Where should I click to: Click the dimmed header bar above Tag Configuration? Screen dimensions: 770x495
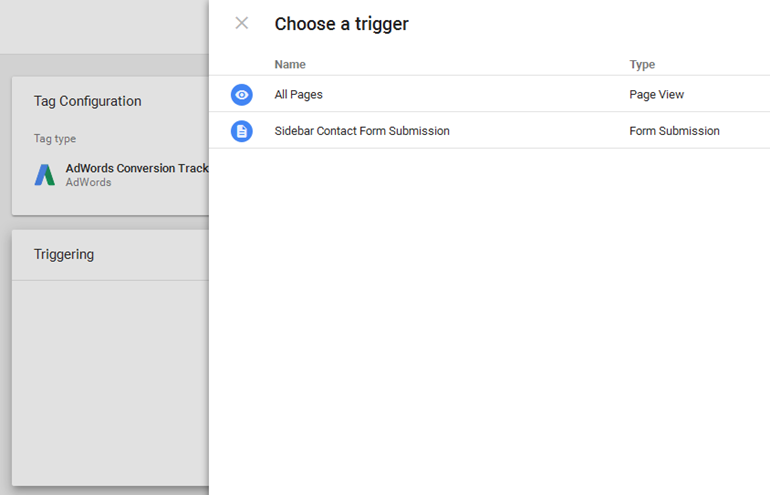(x=105, y=27)
